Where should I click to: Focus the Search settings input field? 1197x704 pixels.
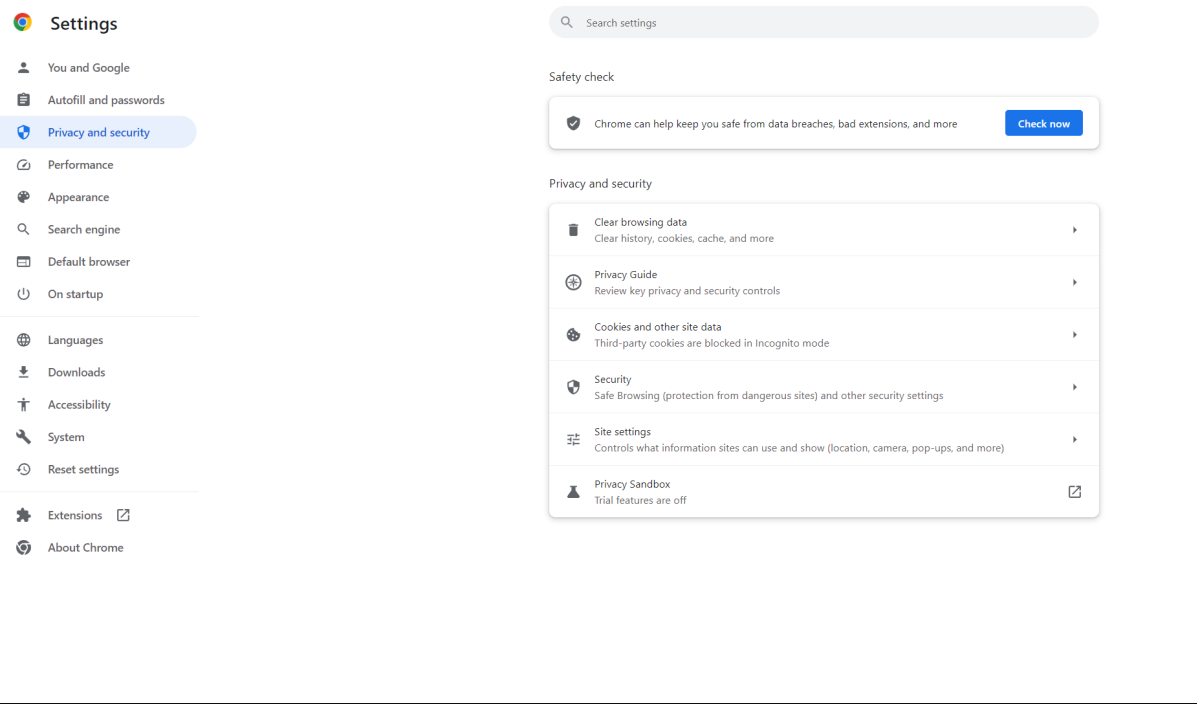(x=824, y=22)
